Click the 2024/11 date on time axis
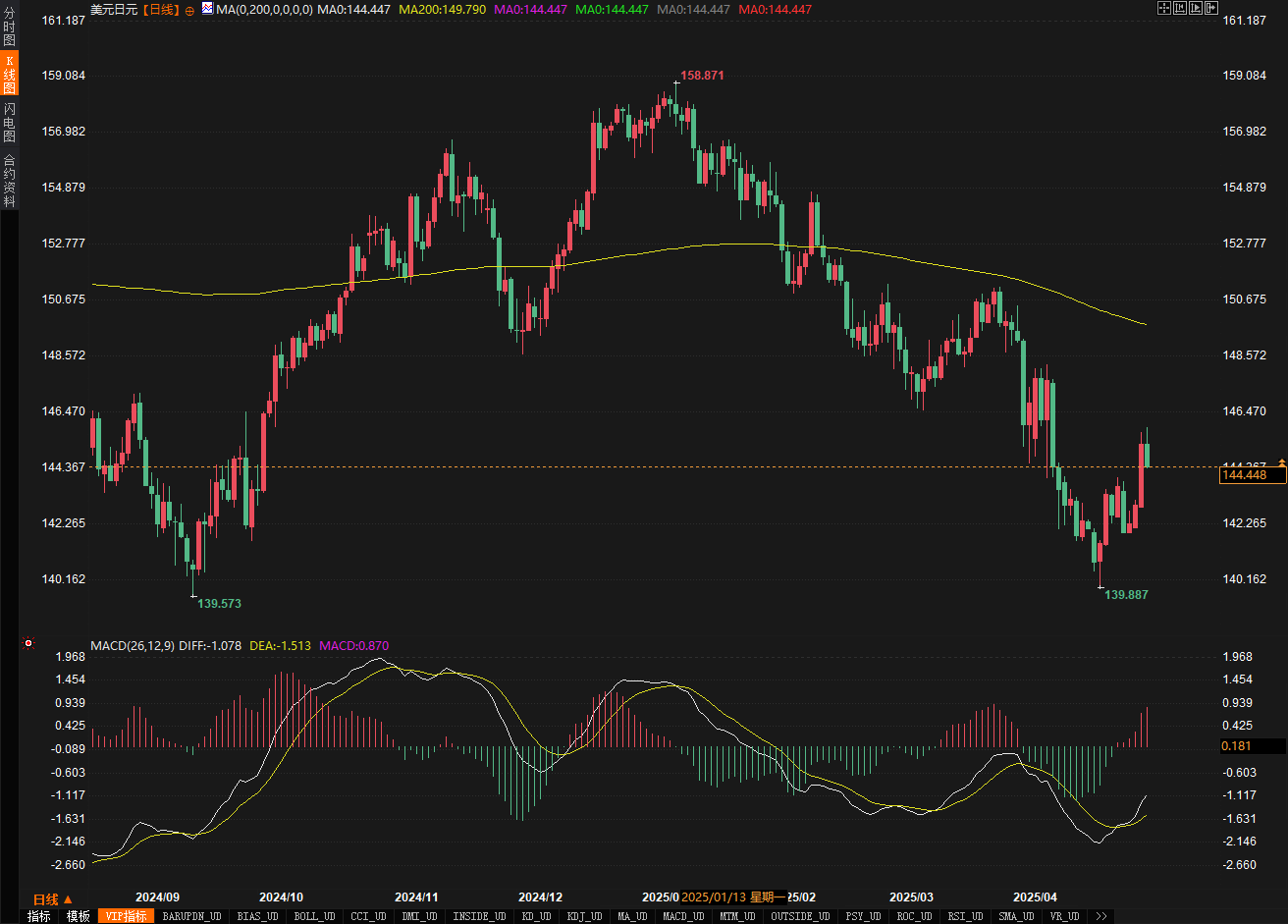Image resolution: width=1288 pixels, height=924 pixels. (416, 897)
